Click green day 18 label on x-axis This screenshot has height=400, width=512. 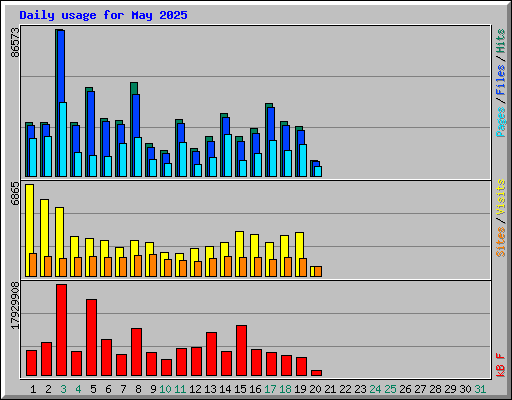[x=285, y=389]
